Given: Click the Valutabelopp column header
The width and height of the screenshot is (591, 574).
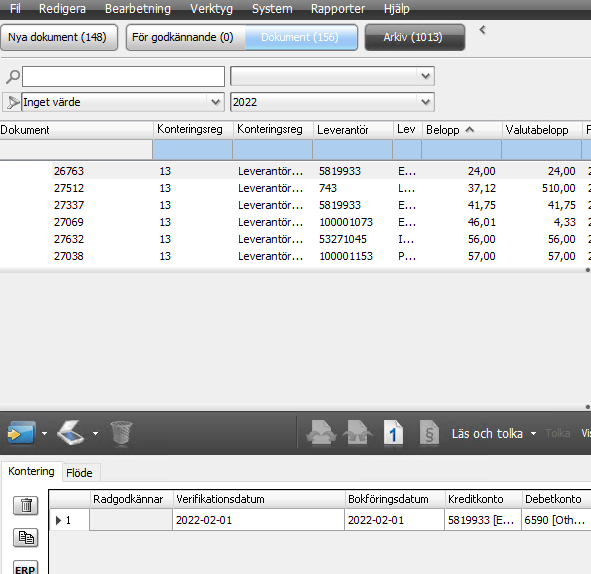Looking at the screenshot, I should pyautogui.click(x=542, y=130).
